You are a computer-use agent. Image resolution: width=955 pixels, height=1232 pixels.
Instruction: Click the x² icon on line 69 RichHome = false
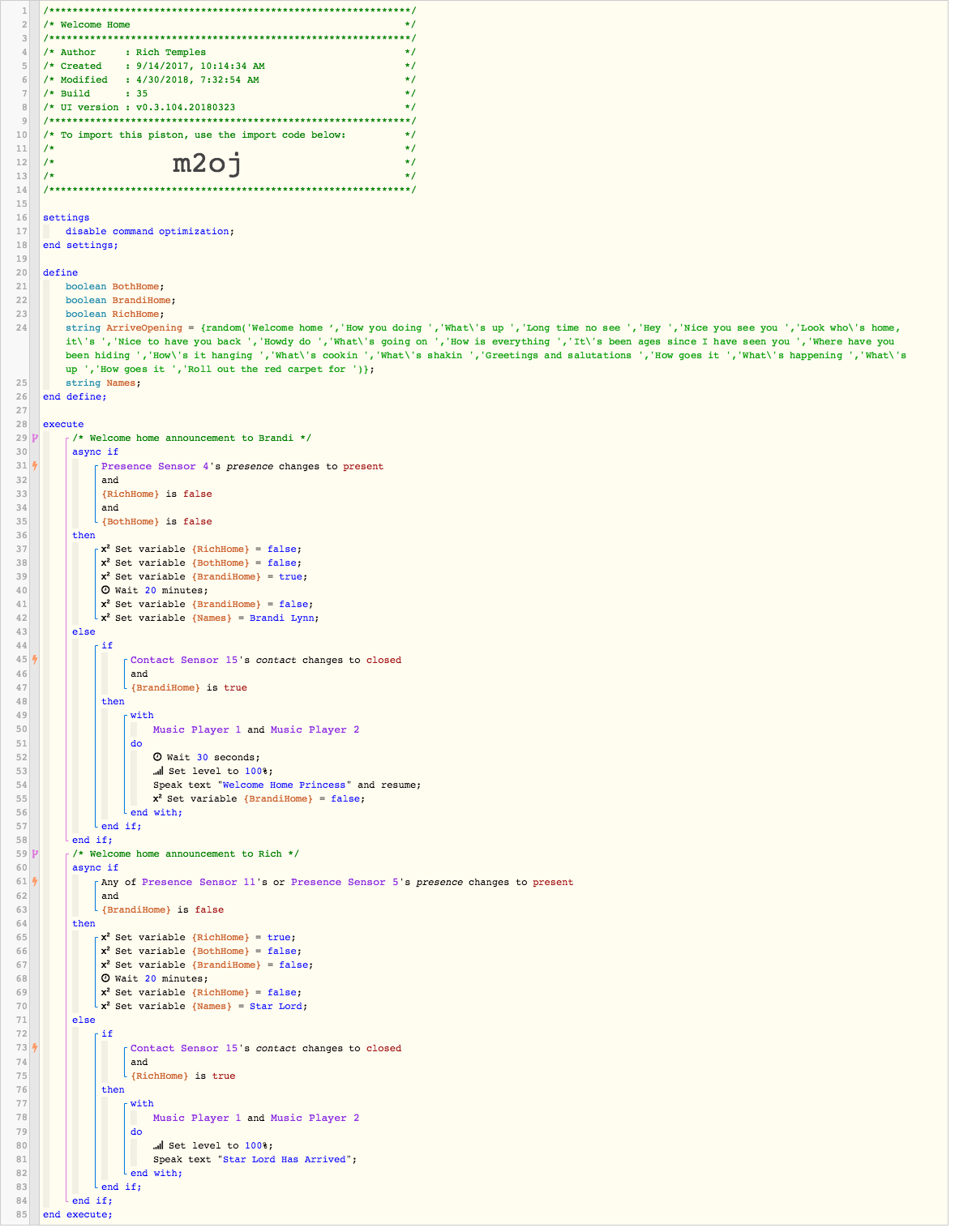tap(105, 992)
